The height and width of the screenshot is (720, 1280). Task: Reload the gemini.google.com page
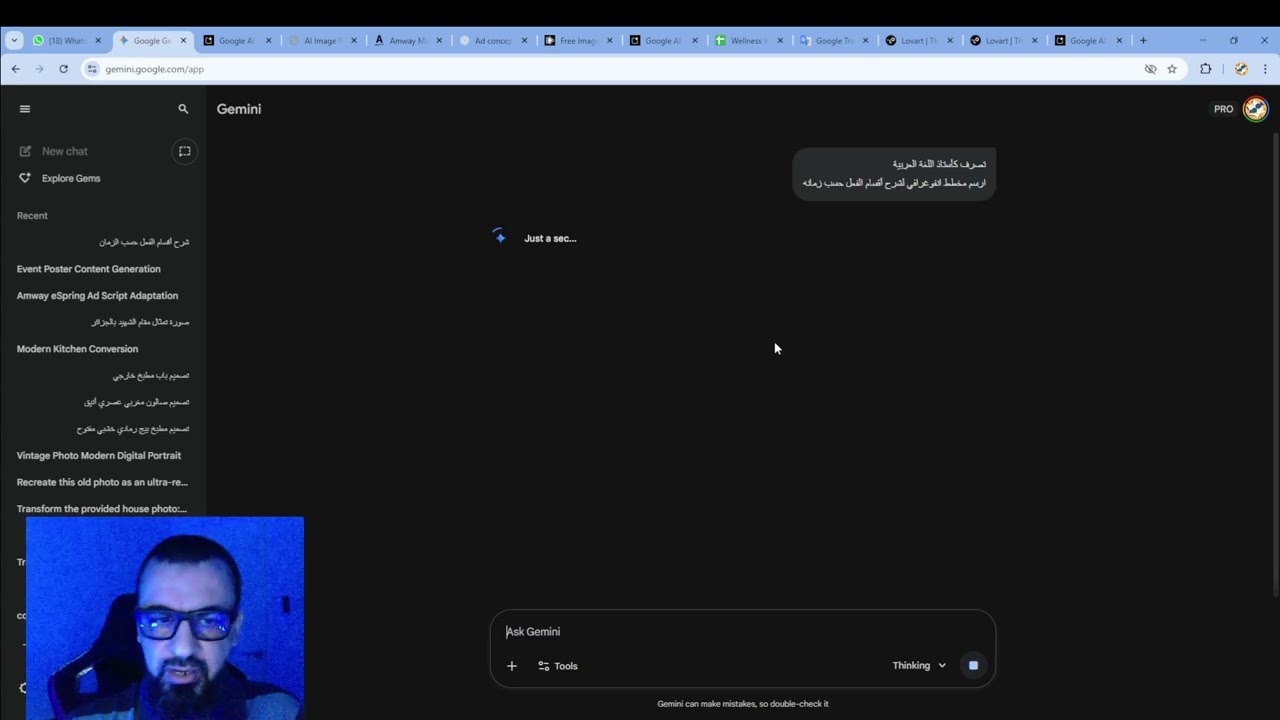(x=63, y=69)
